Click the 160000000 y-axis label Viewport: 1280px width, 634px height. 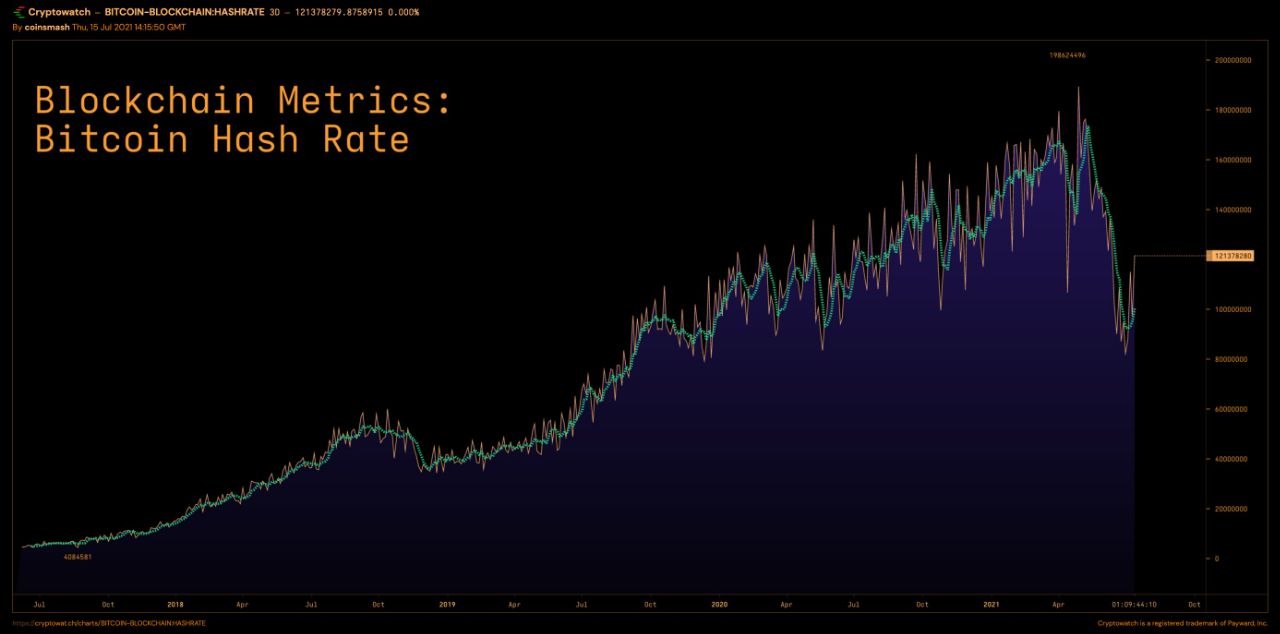1231,160
